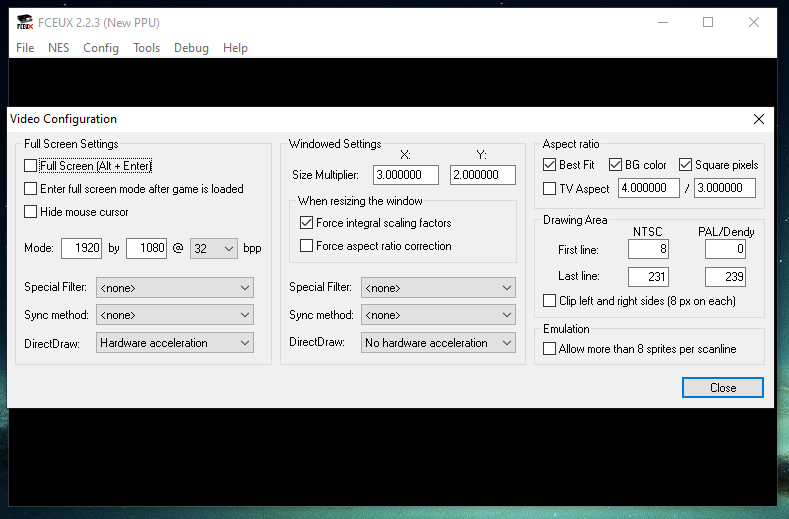Maximize the FCEUX window

[708, 22]
